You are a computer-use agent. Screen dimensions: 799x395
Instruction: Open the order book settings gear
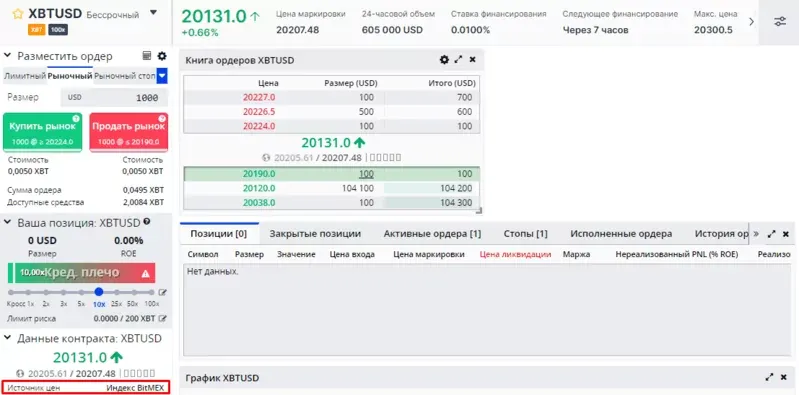[x=444, y=60]
